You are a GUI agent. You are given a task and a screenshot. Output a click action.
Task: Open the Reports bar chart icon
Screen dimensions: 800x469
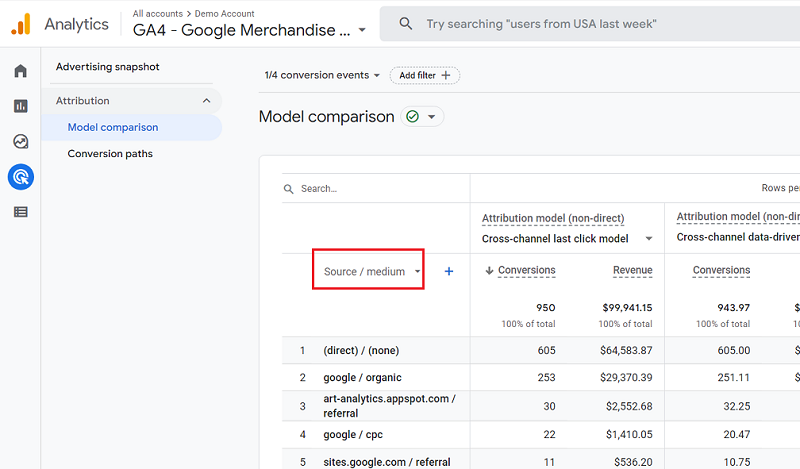20,106
